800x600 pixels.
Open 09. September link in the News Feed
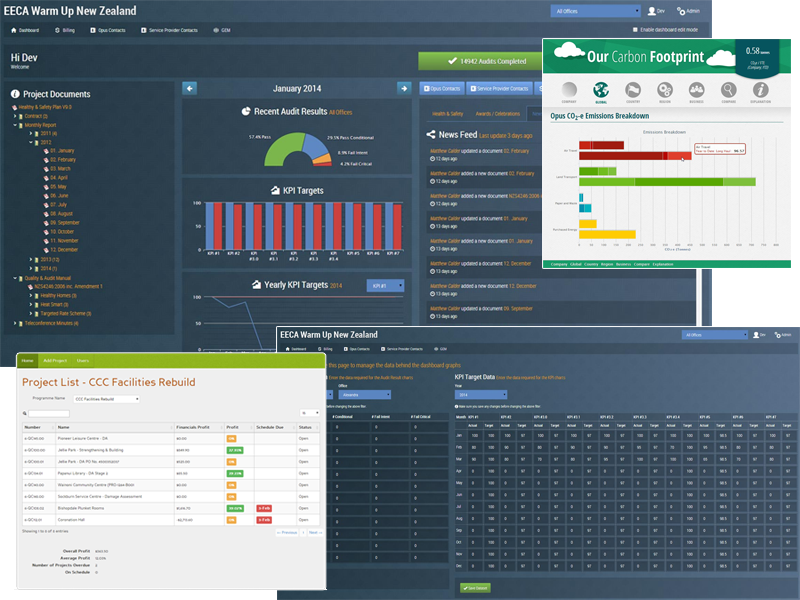(518, 309)
